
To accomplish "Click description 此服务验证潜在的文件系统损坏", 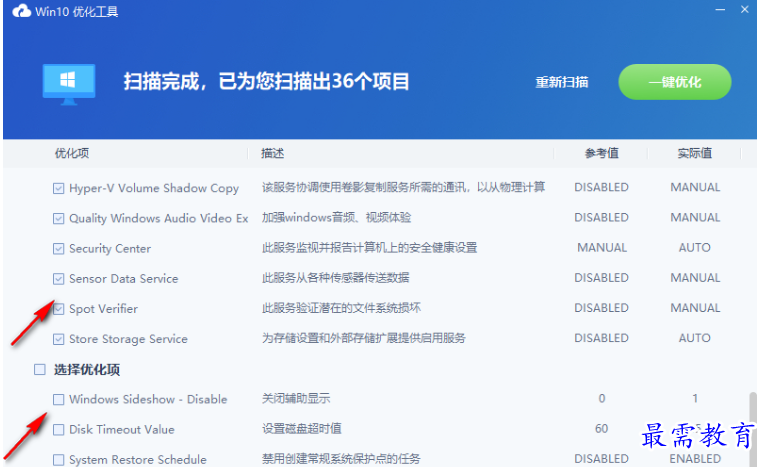I will pyautogui.click(x=341, y=308).
